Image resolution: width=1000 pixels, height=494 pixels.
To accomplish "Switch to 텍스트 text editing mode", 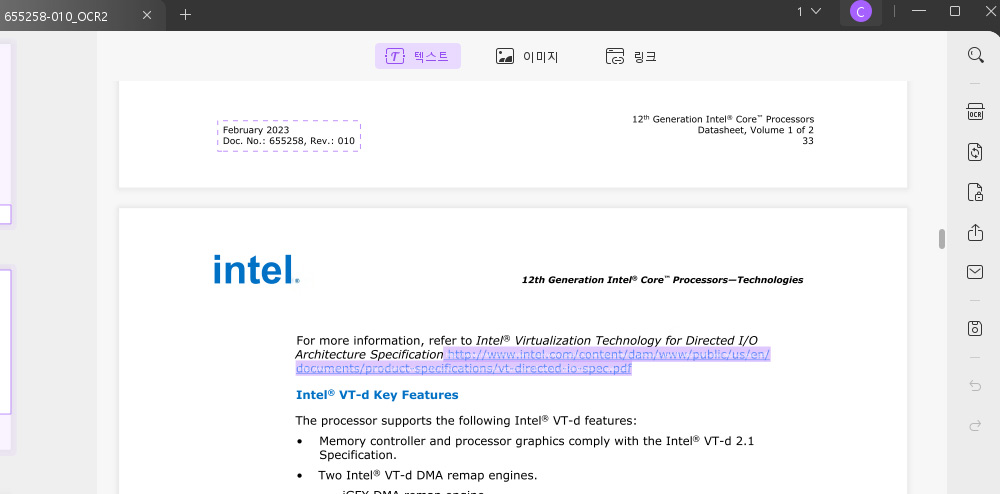I will (x=418, y=56).
